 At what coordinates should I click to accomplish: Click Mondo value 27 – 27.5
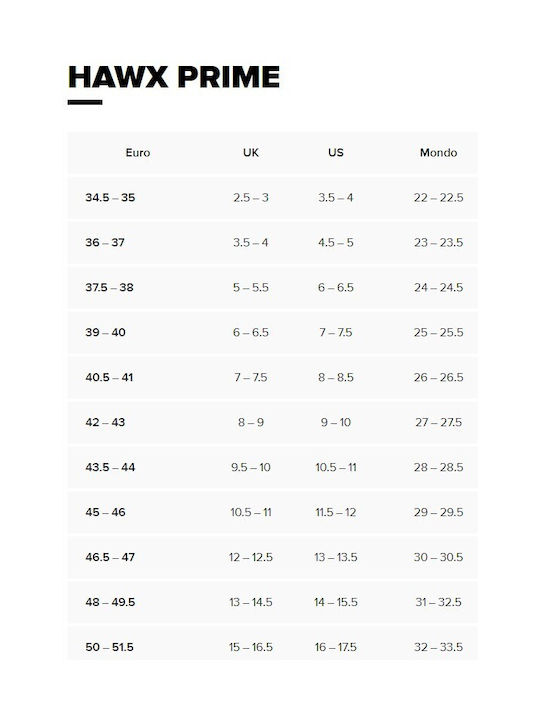click(x=439, y=422)
